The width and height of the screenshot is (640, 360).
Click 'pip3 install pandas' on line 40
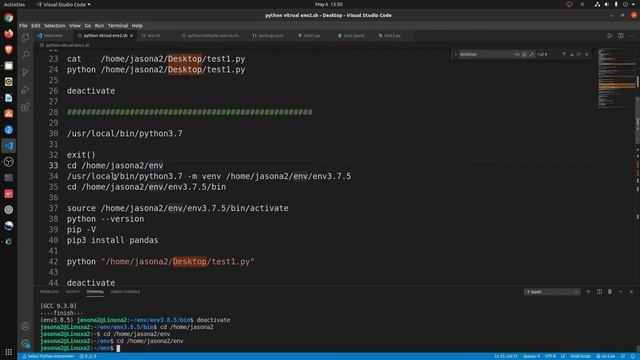[x=113, y=240]
